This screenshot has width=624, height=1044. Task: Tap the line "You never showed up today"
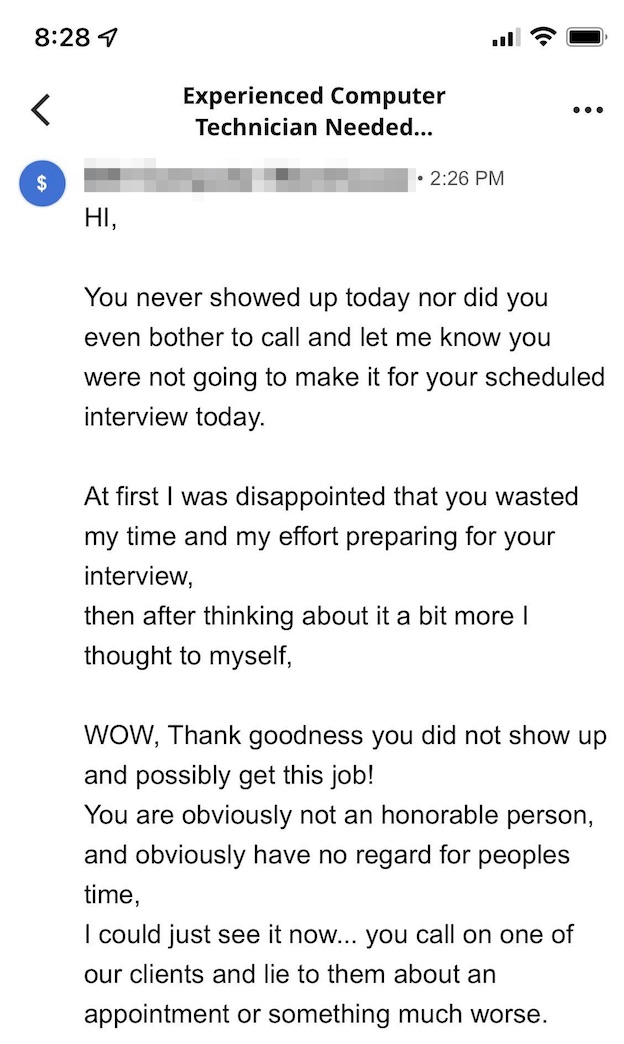[x=316, y=298]
